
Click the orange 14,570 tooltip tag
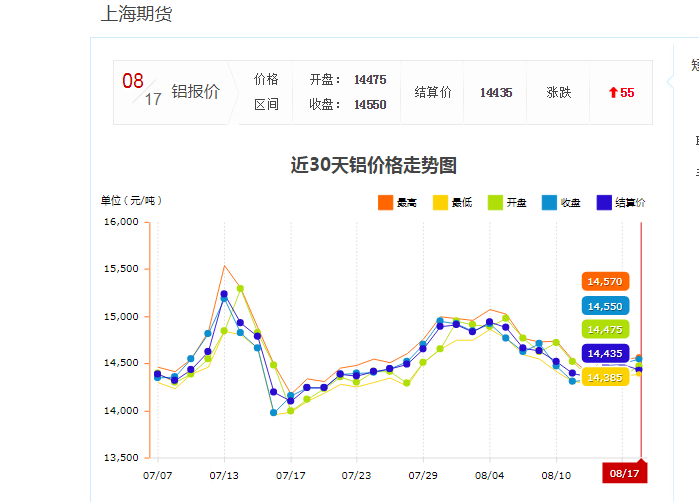pos(605,281)
